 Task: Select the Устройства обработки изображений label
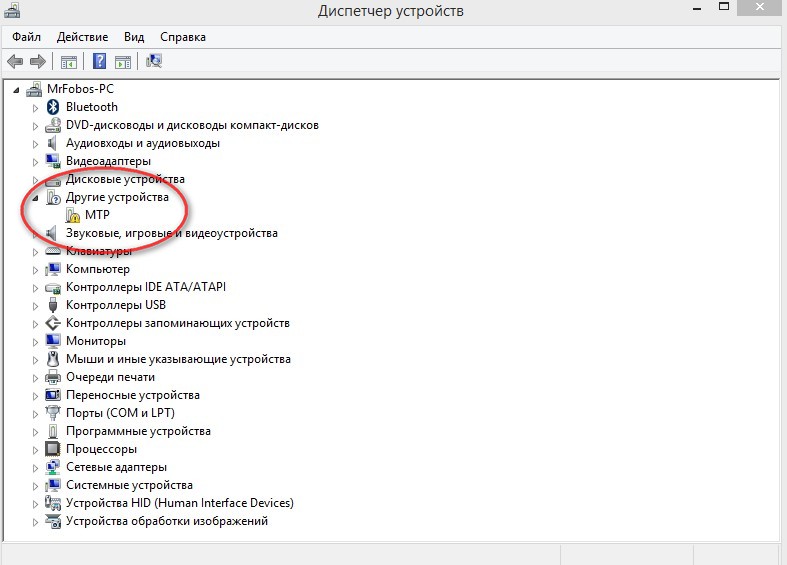point(167,521)
